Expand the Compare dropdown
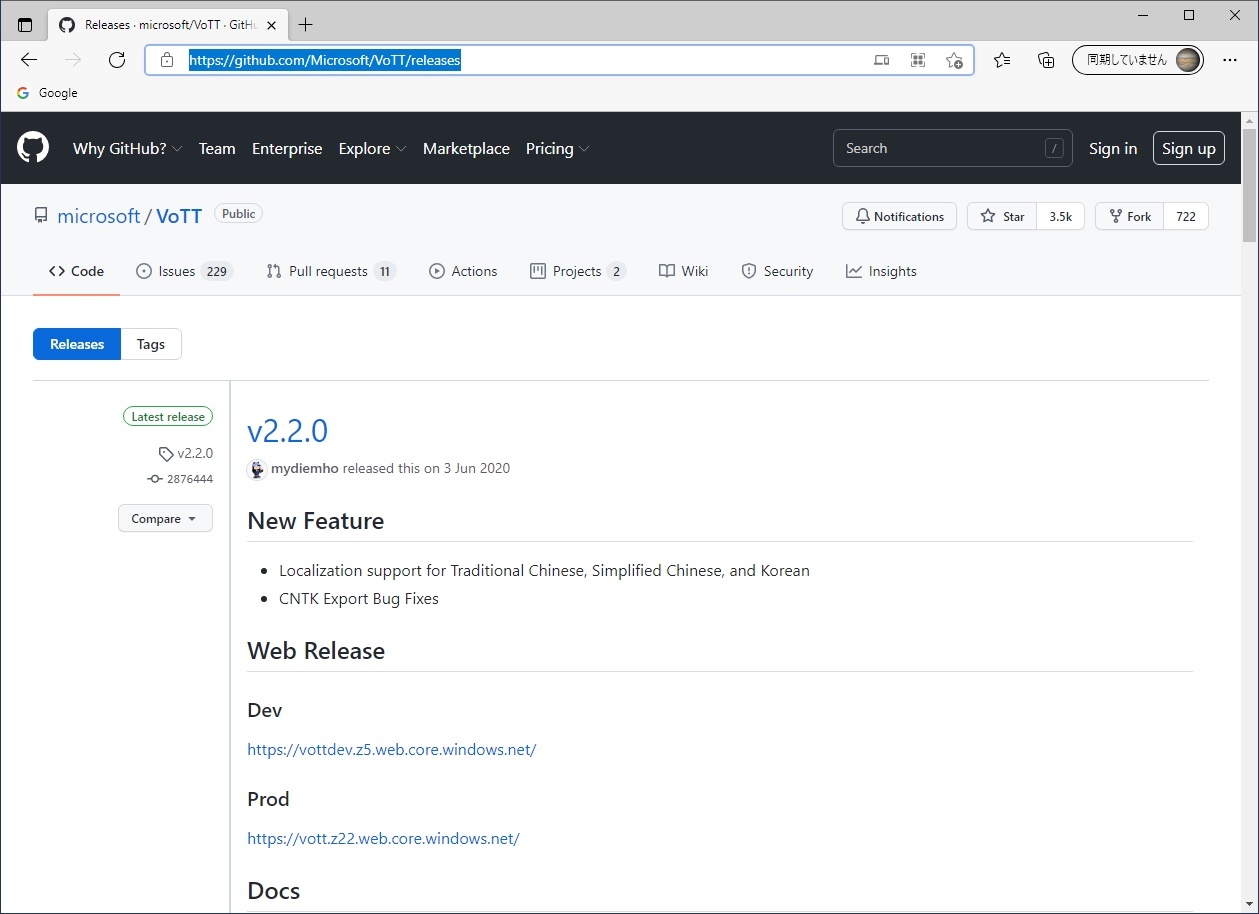 pos(165,519)
